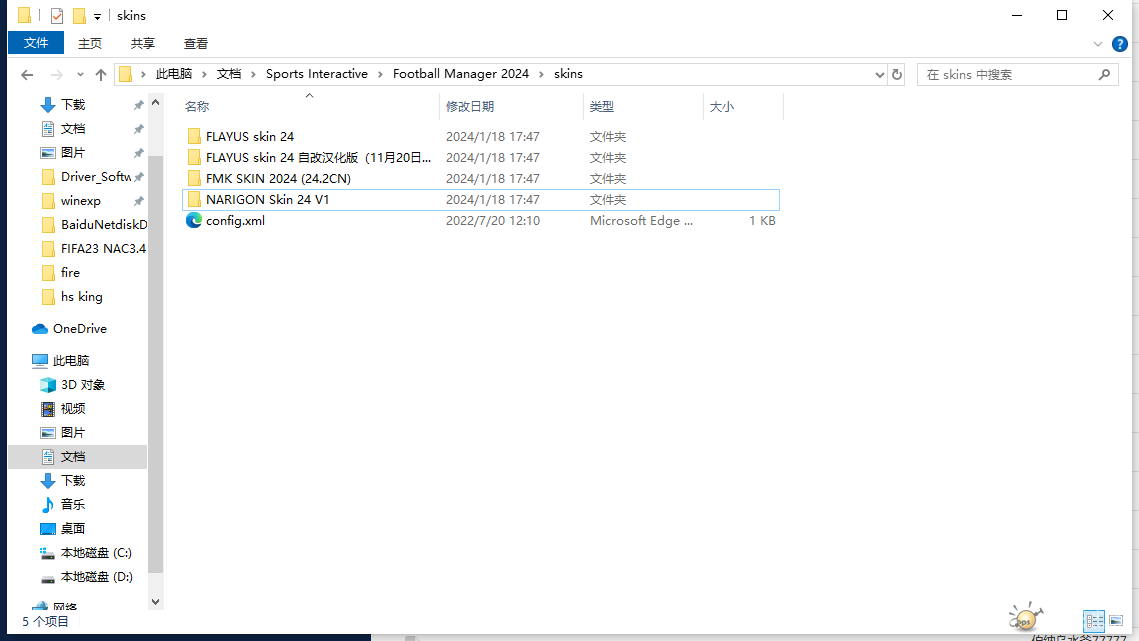
Task: Open 音乐 under 此电脑
Action: [73, 504]
